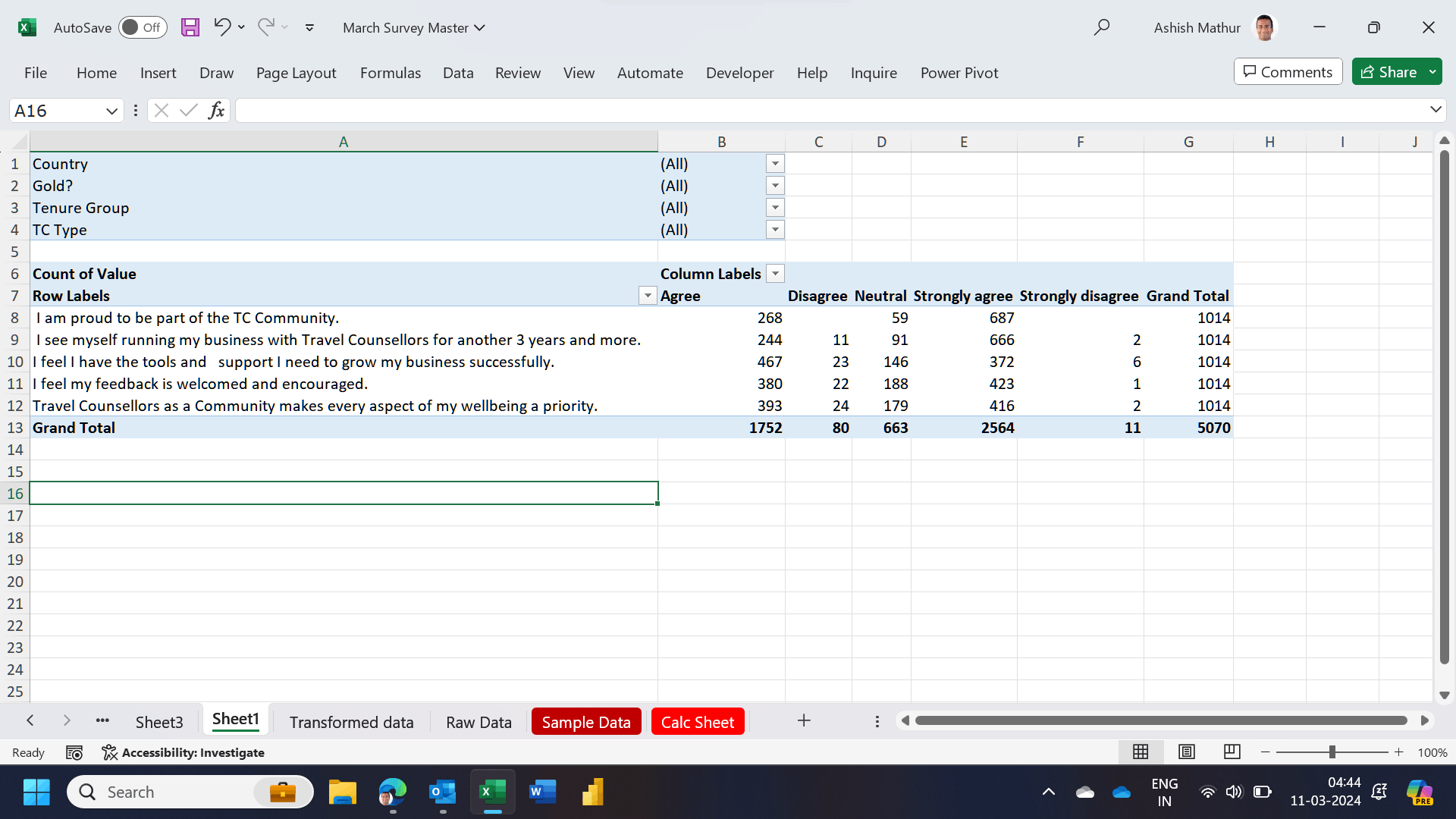Image resolution: width=1456 pixels, height=819 pixels.
Task: Open the Country filter dropdown
Action: tap(774, 164)
